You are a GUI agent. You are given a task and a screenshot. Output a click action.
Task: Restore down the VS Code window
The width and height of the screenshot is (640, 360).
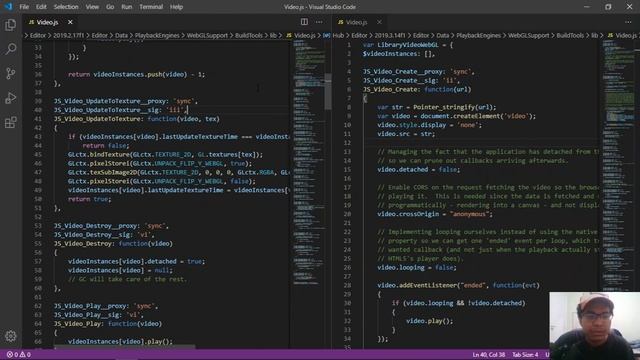tap(608, 7)
